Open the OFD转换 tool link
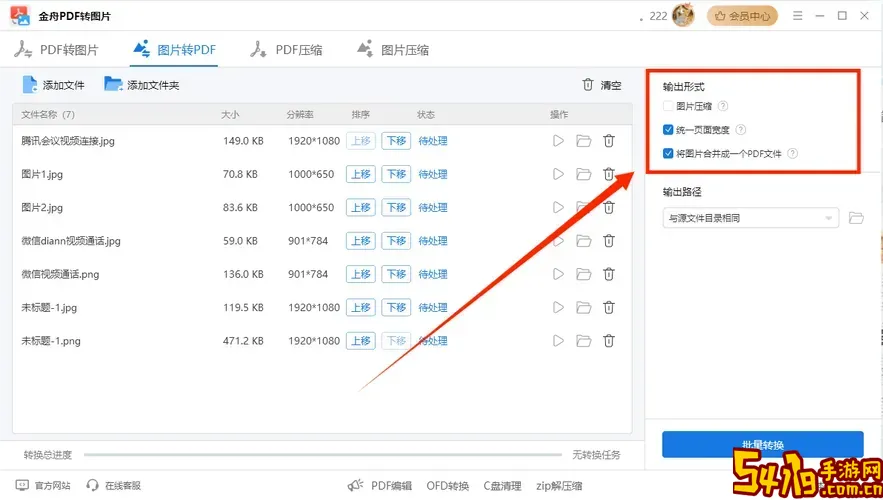883x500 pixels. pyautogui.click(x=448, y=486)
